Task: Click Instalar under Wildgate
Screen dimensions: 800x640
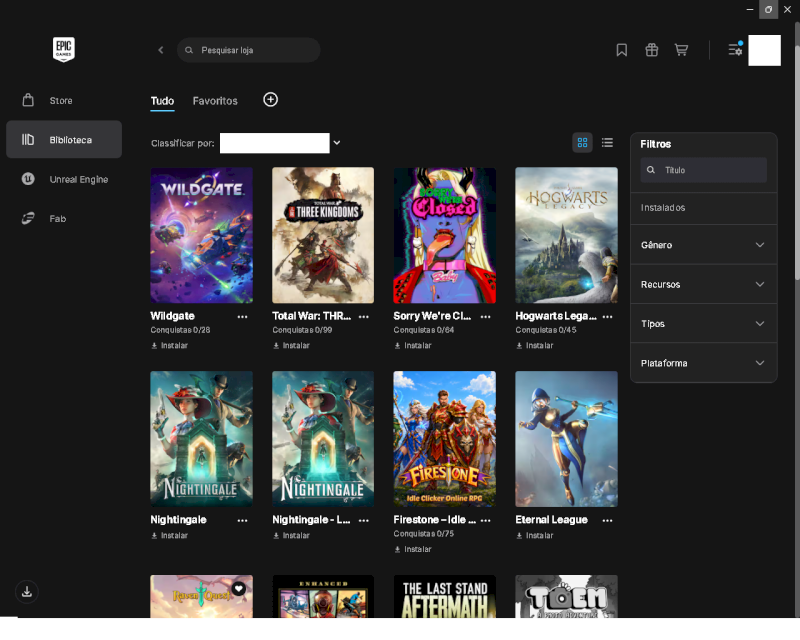Action: coord(170,346)
